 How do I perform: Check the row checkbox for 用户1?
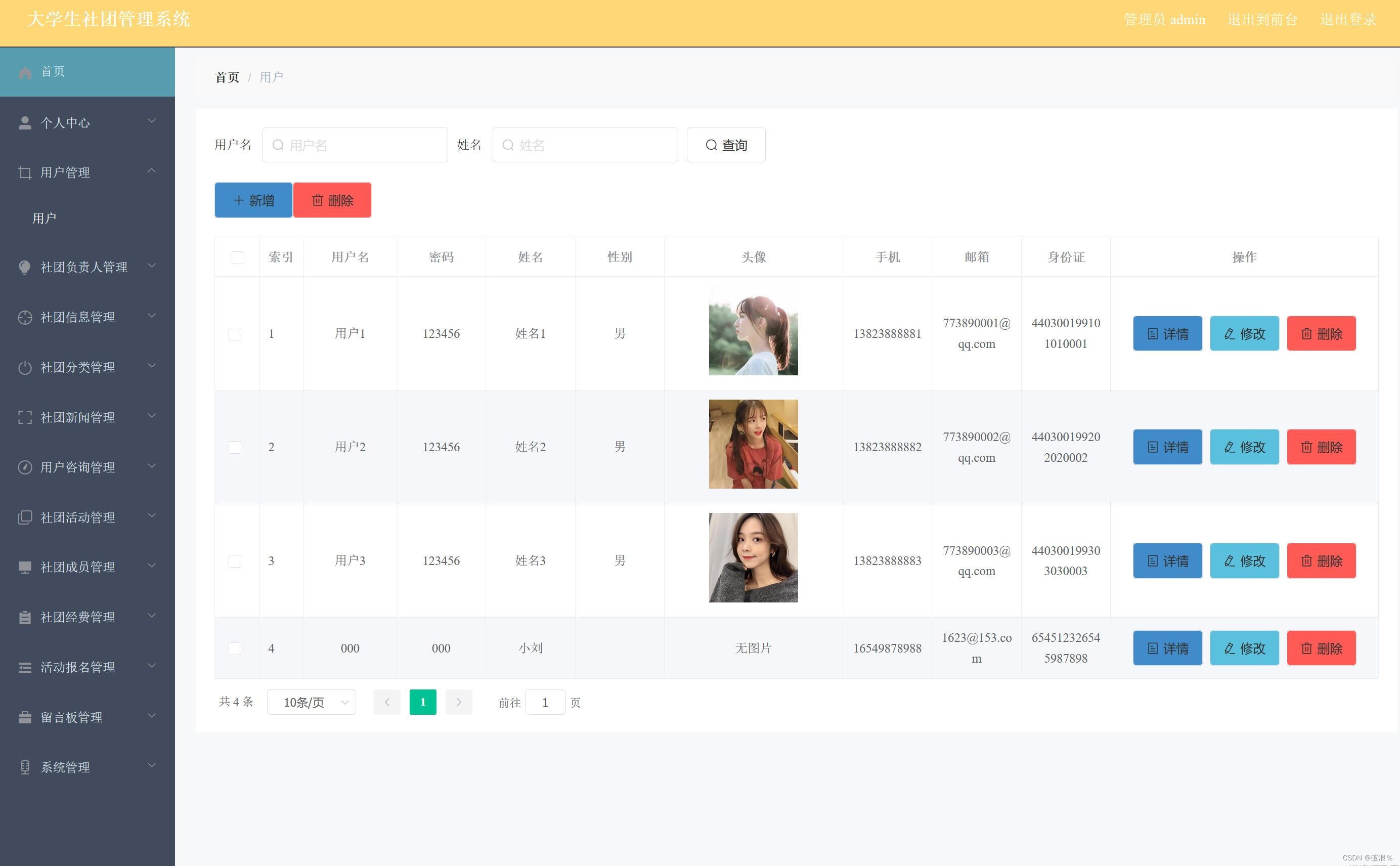coord(235,334)
